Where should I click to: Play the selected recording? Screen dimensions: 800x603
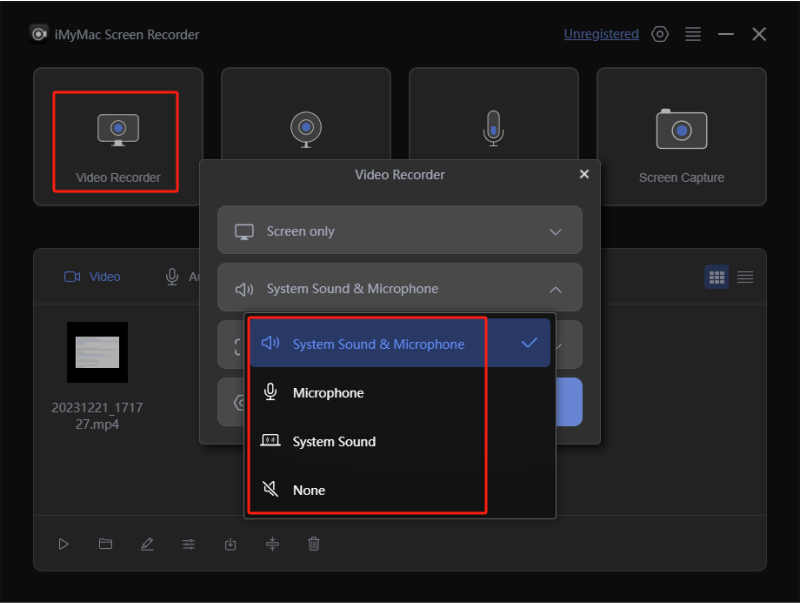click(x=63, y=544)
